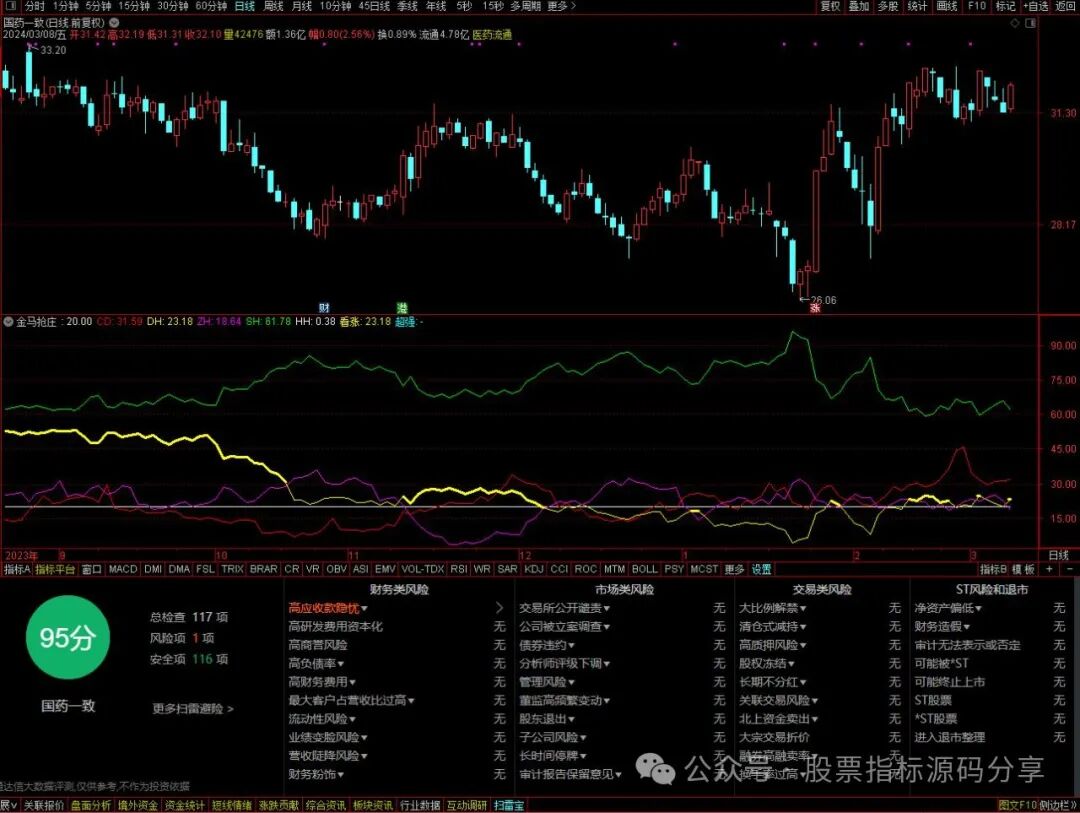Click the plus zoom-in button in indicator bar
Image resolution: width=1080 pixels, height=813 pixels.
coord(1049,569)
